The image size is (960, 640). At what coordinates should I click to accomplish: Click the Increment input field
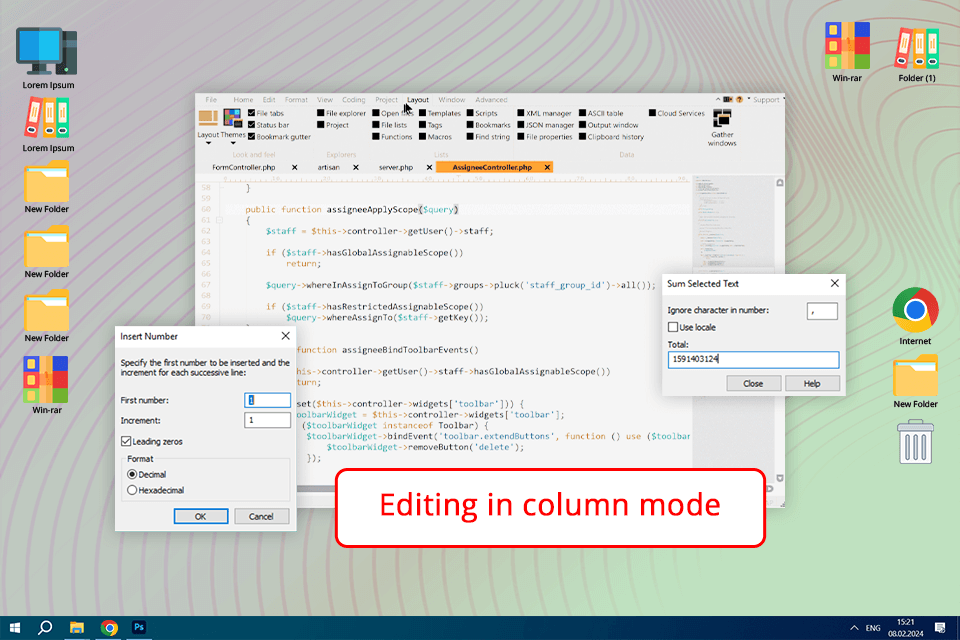(268, 420)
